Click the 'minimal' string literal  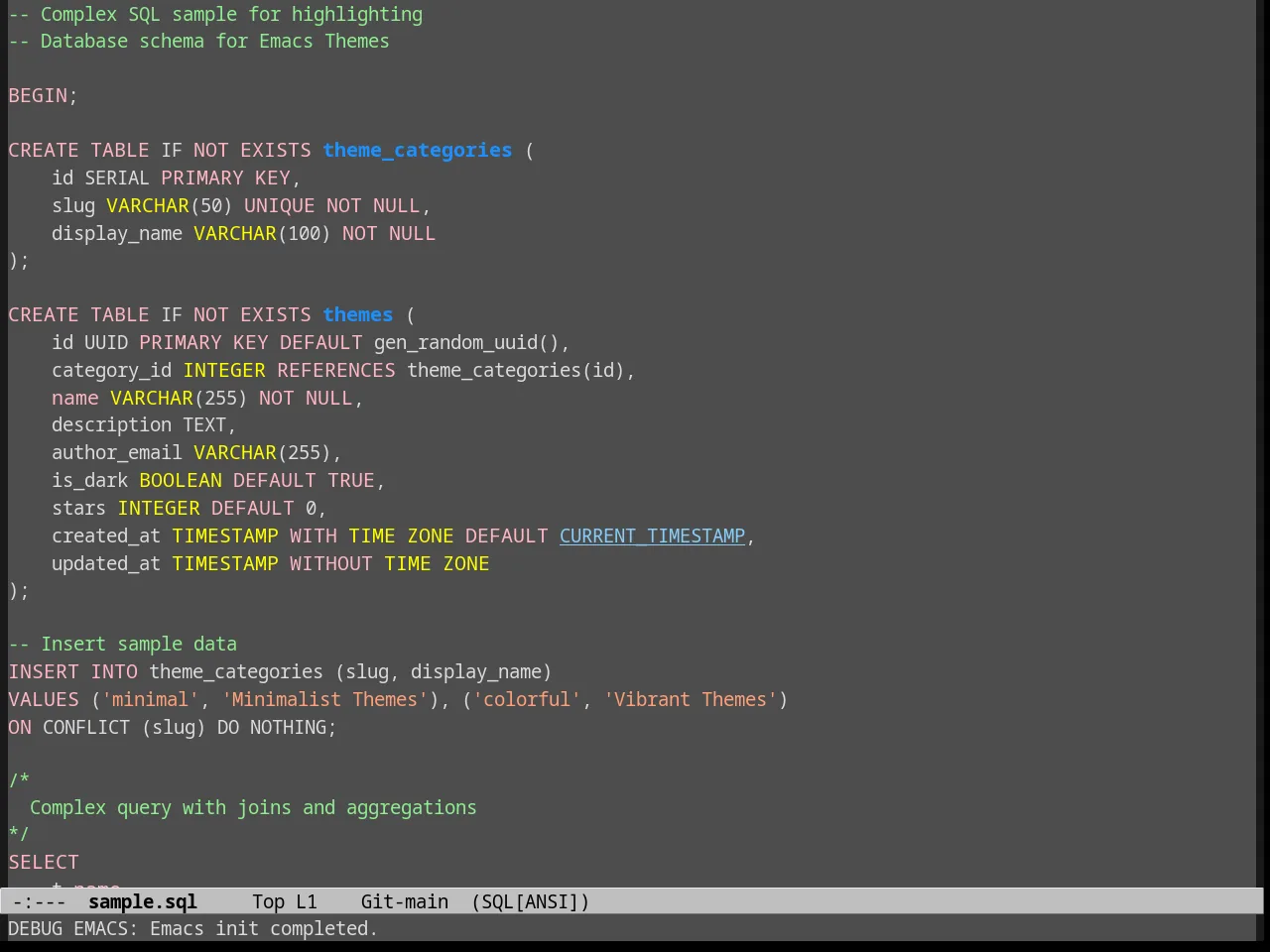coord(150,699)
